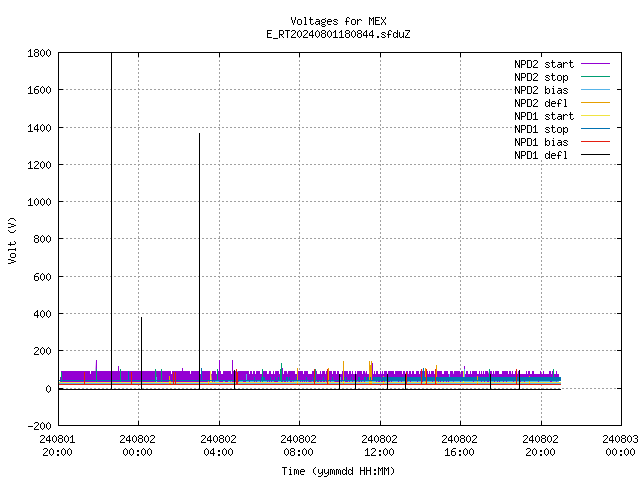Click the 1000 y-axis tick value
The image size is (640, 480).
39,202
